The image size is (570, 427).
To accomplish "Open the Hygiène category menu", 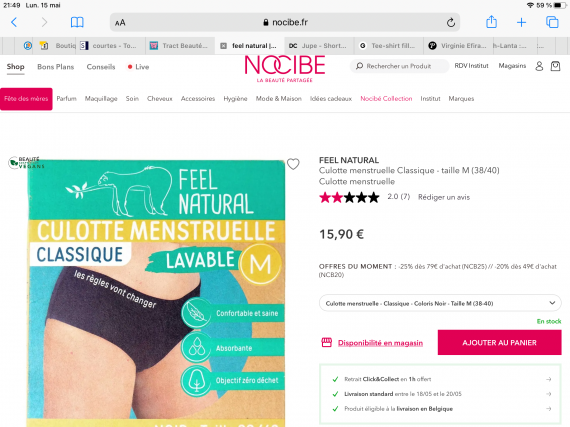I will 235,98.
